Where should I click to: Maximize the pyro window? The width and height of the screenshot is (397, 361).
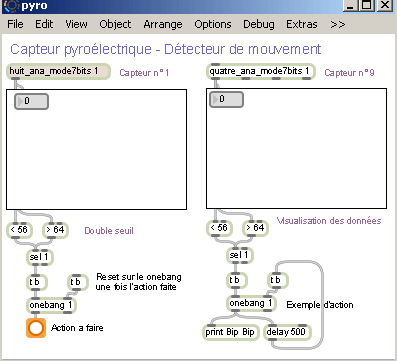click(367, 5)
